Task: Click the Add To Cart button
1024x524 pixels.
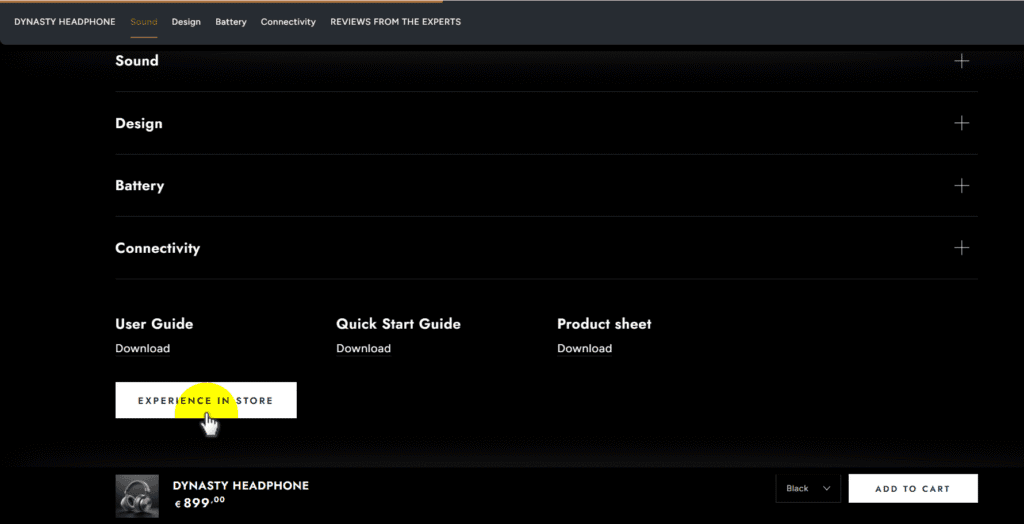Action: point(912,489)
